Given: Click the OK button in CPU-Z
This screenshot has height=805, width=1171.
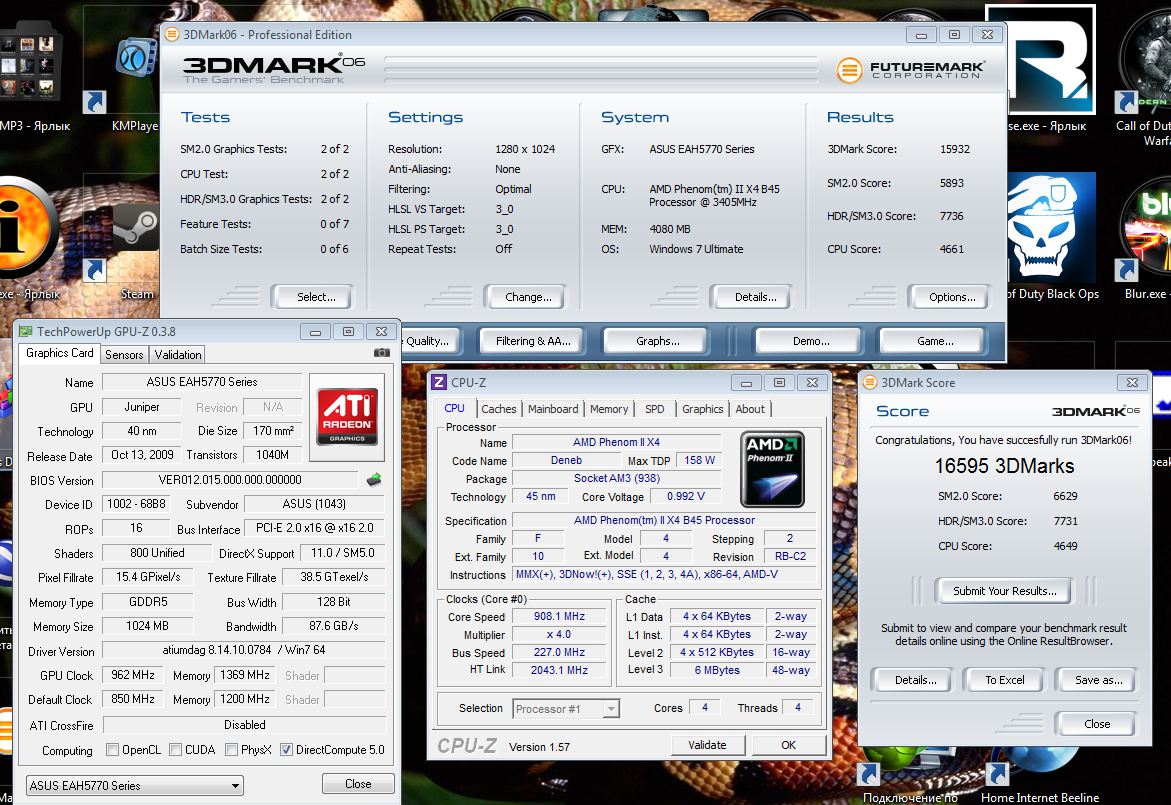Looking at the screenshot, I should (x=788, y=745).
